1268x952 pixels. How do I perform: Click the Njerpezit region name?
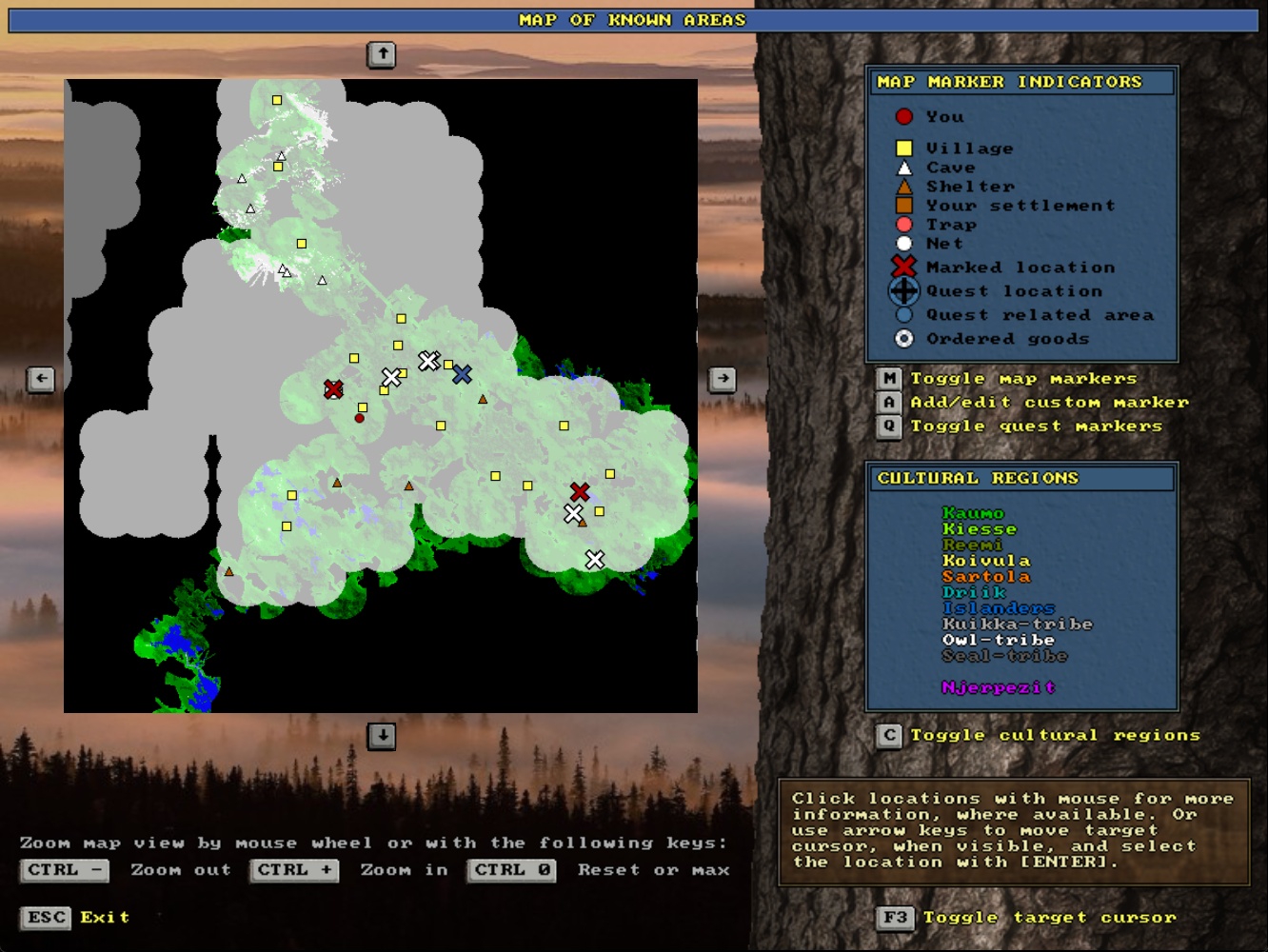point(999,687)
